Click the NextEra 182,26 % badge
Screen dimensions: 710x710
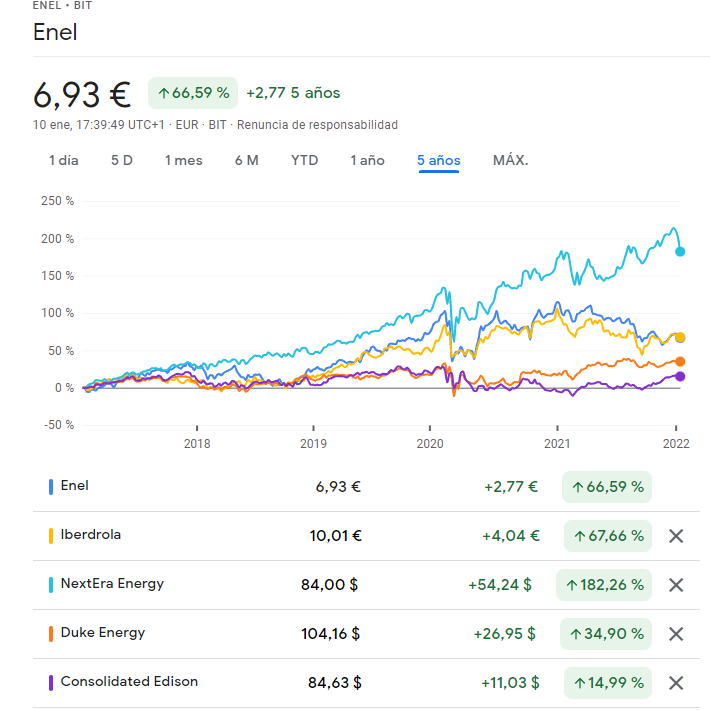604,585
